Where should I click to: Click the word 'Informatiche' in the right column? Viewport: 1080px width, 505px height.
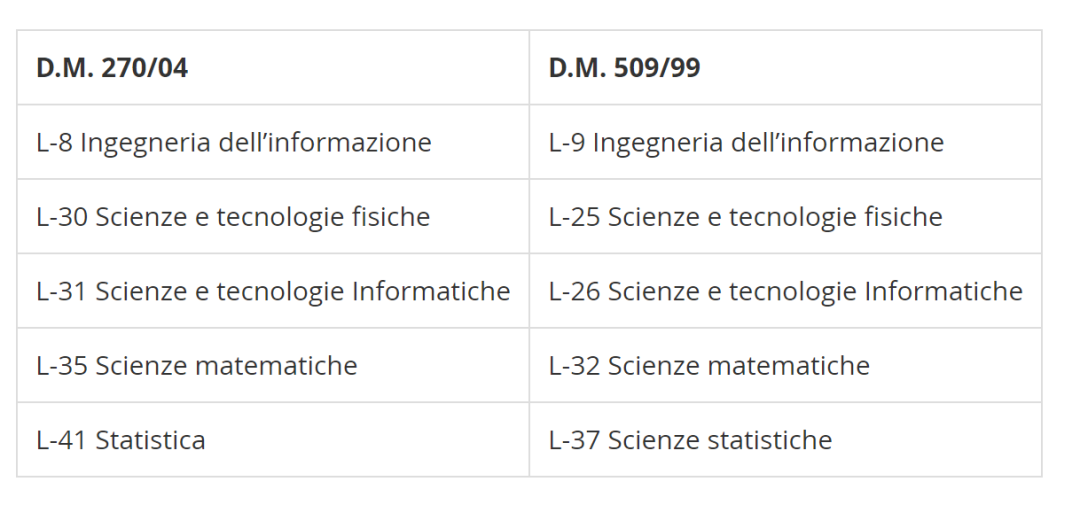(x=943, y=291)
